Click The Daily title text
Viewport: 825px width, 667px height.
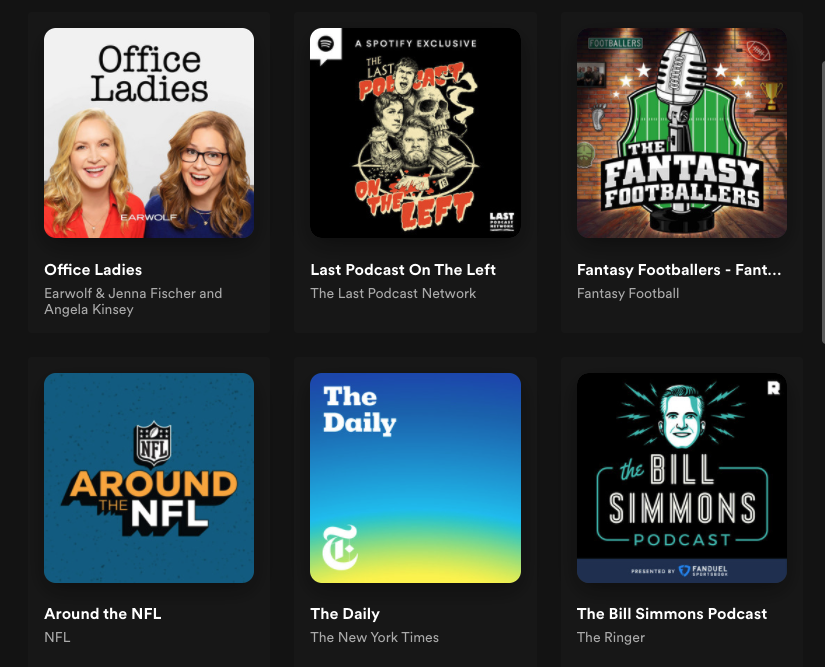345,613
